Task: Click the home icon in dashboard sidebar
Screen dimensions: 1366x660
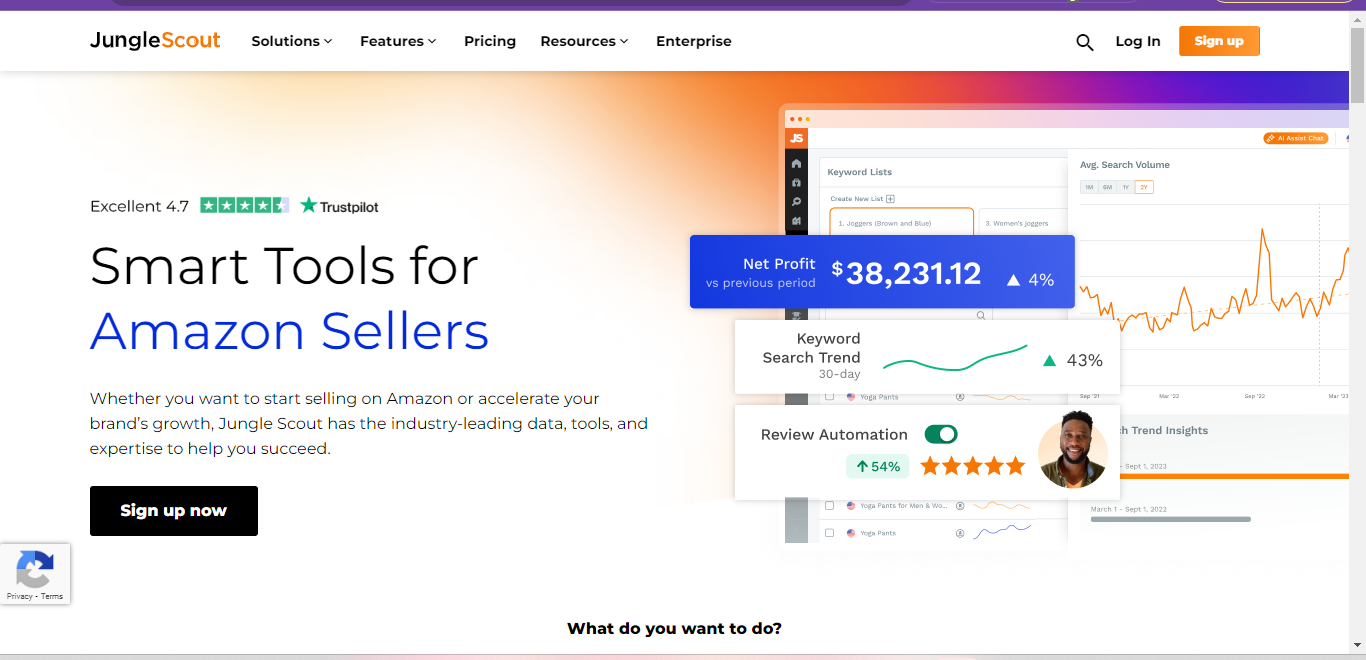Action: [796, 164]
